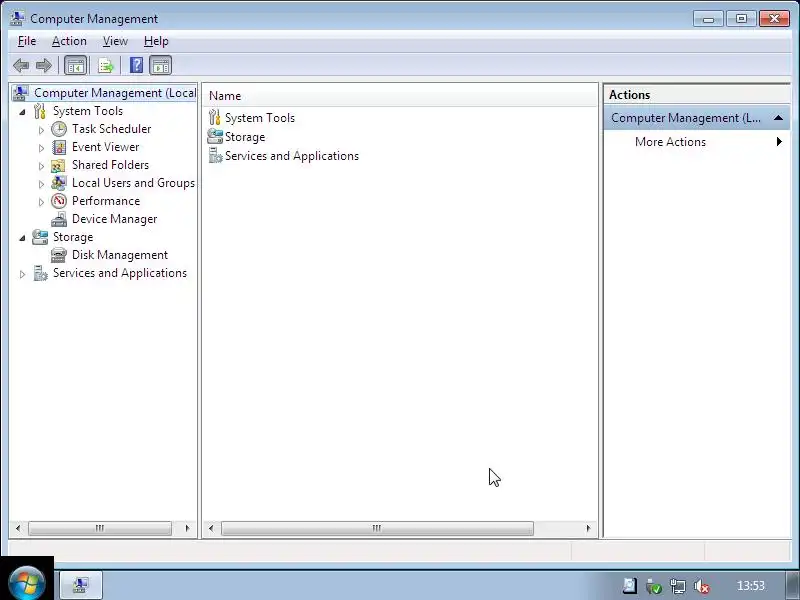Click the Performance gauge icon
The height and width of the screenshot is (600, 800).
(x=59, y=201)
